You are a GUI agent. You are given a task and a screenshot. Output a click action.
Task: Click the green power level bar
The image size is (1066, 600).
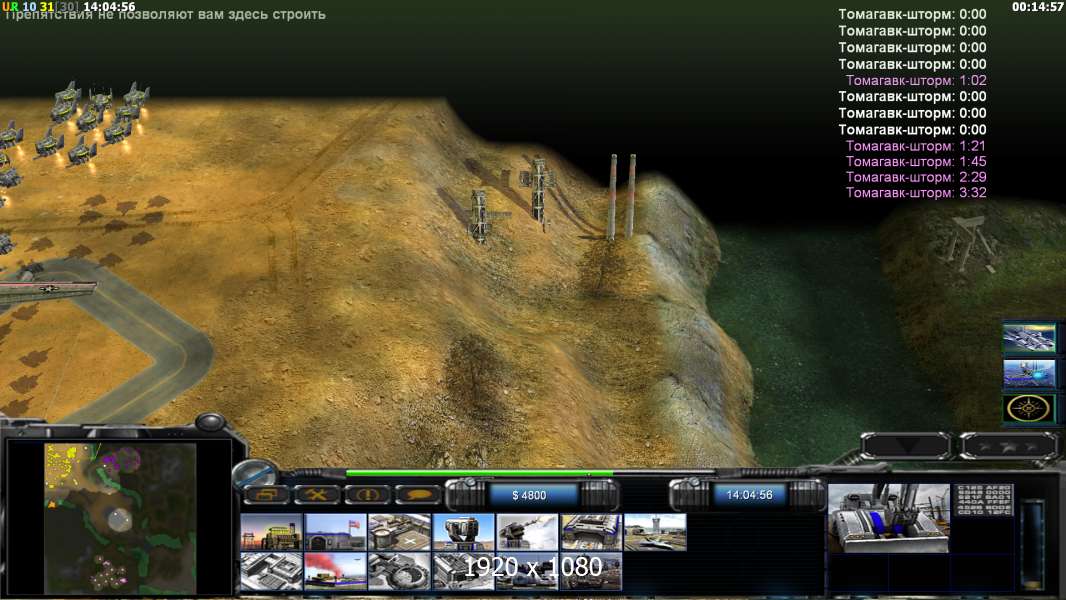point(479,473)
